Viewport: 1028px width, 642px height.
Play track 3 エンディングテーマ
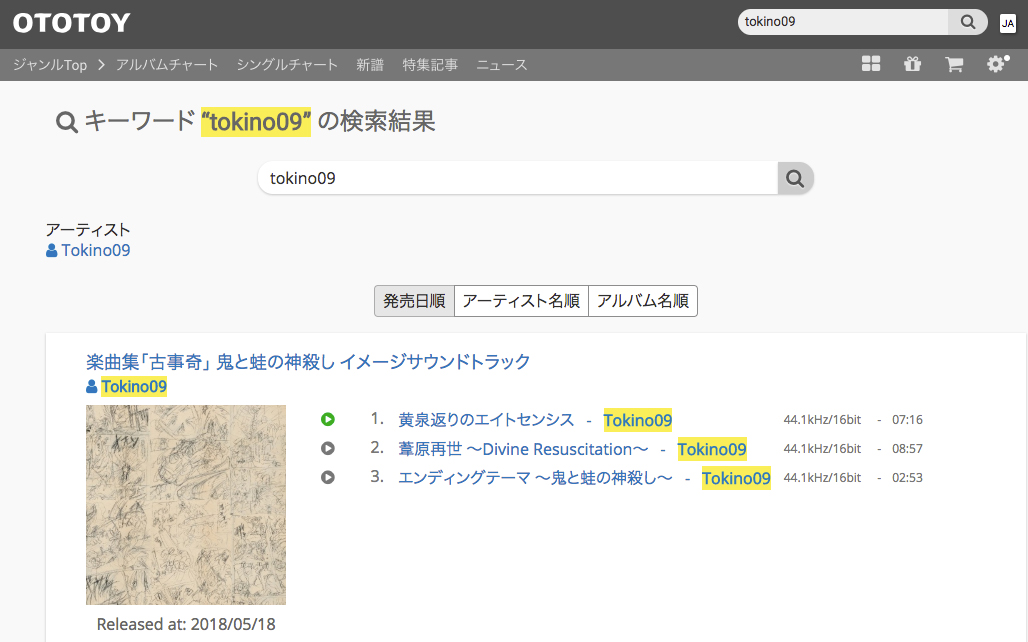click(x=328, y=478)
